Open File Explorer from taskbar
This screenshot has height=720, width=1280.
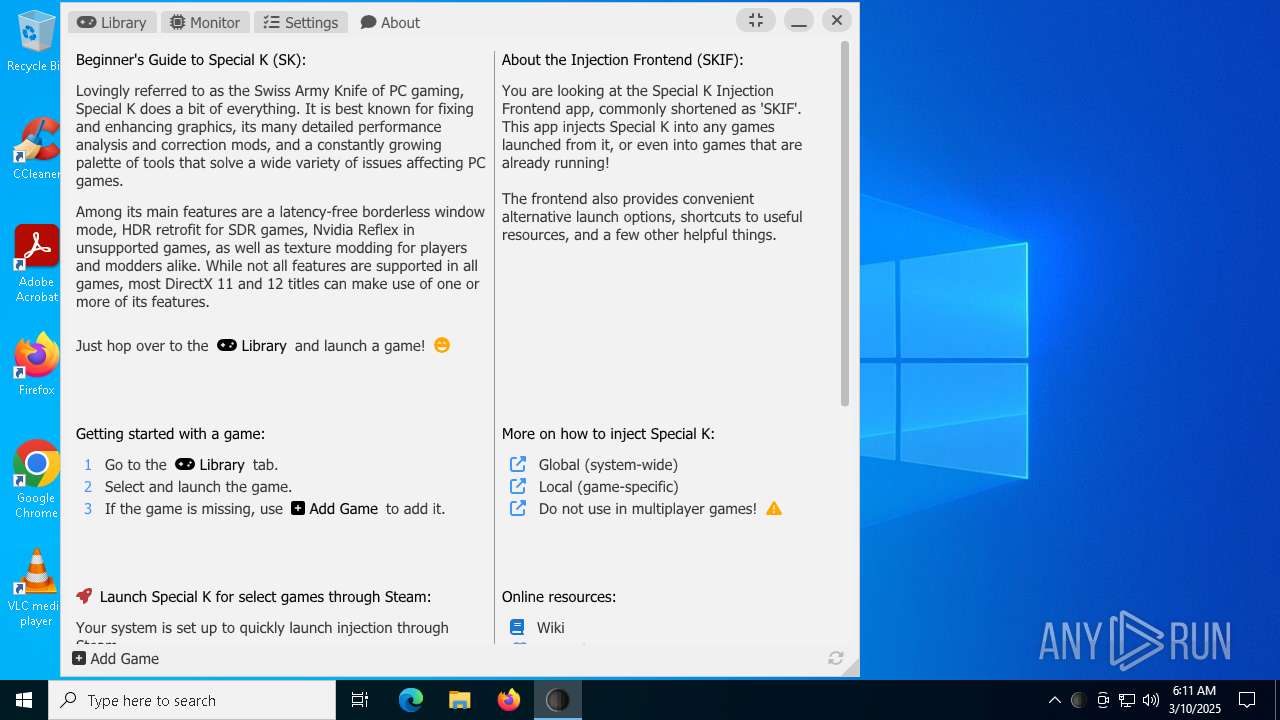tap(460, 700)
